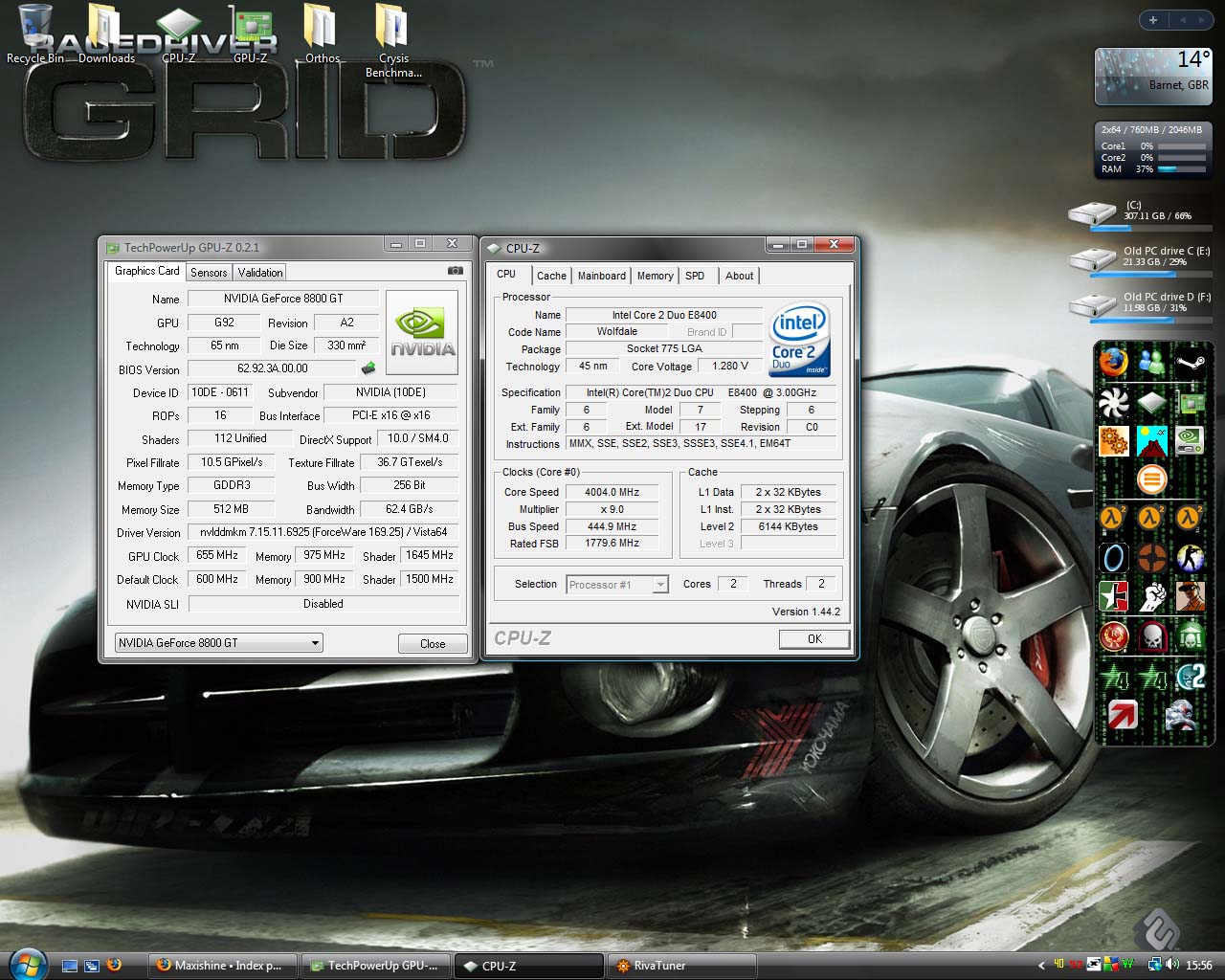1225x980 pixels.
Task: Click the GPU-Z screenshot camera icon
Action: [x=455, y=271]
